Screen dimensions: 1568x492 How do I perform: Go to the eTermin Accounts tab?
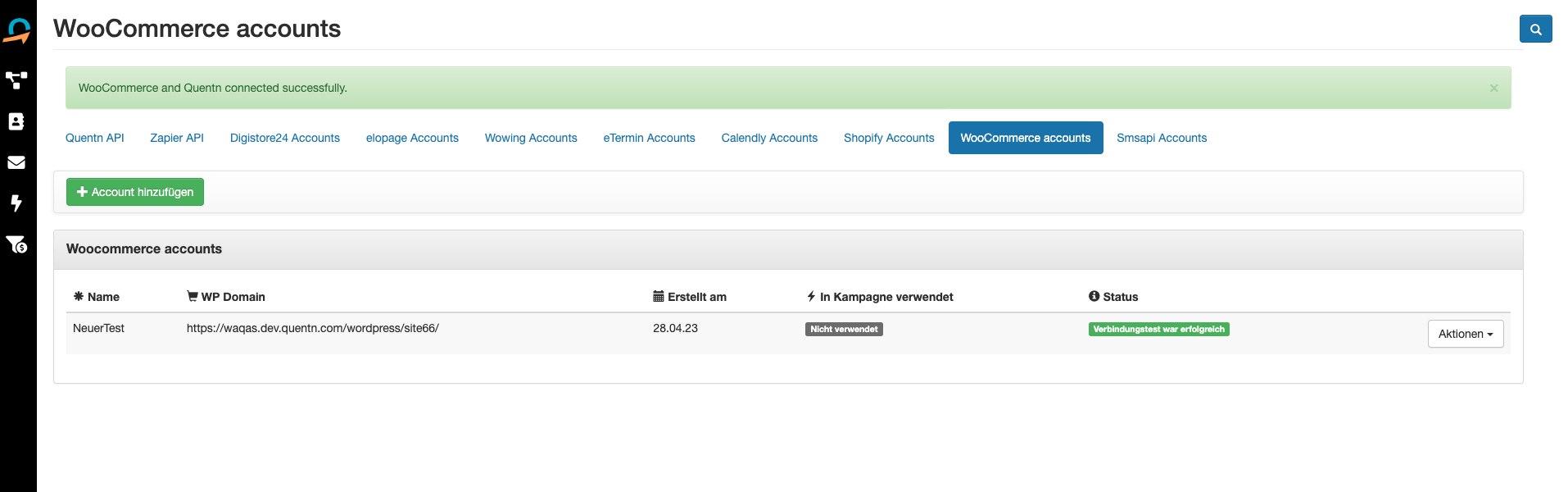tap(650, 138)
